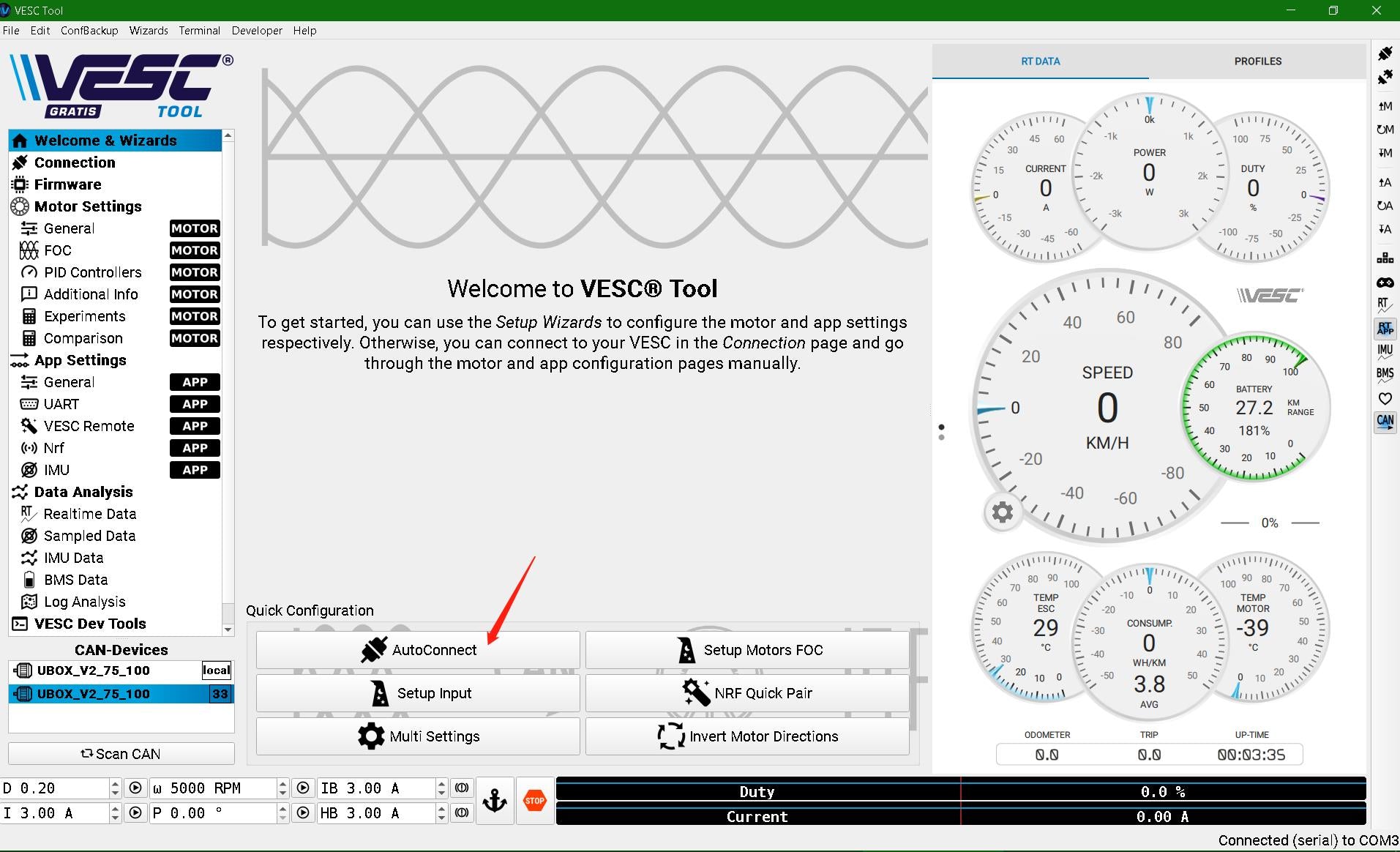
Task: Switch to the PROFILES tab
Action: (1257, 61)
